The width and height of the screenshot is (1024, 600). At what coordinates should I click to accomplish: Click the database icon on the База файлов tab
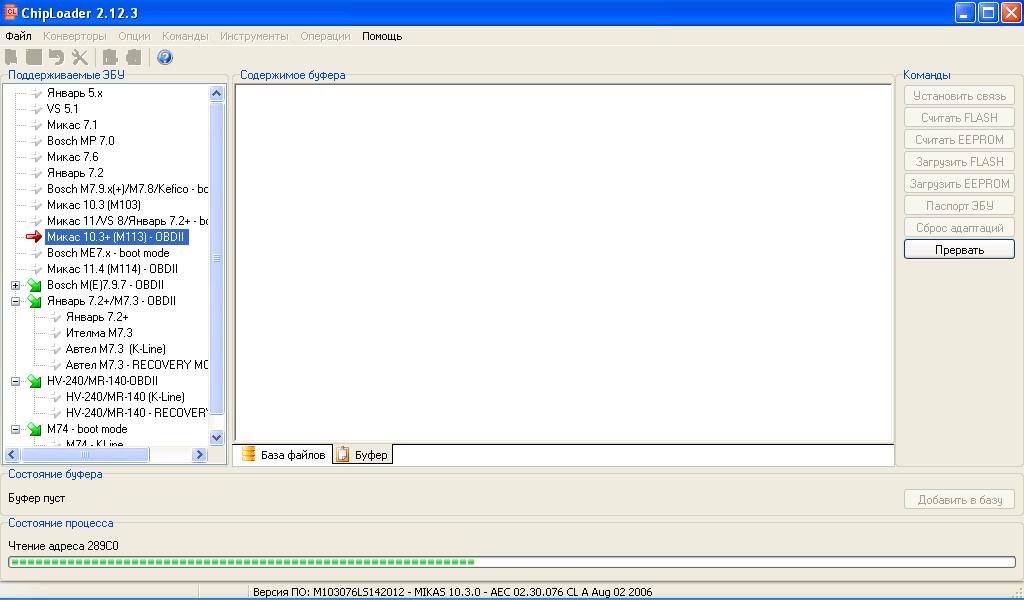click(x=248, y=454)
